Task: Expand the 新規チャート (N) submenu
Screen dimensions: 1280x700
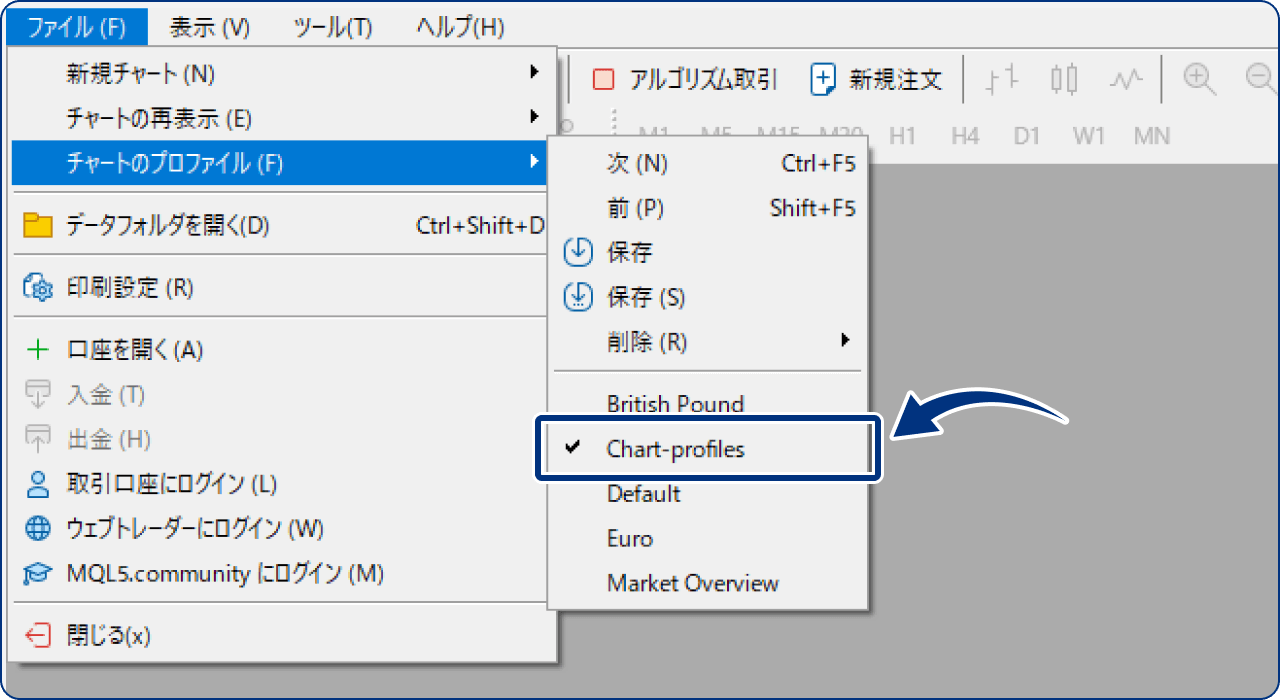Action: (x=281, y=73)
